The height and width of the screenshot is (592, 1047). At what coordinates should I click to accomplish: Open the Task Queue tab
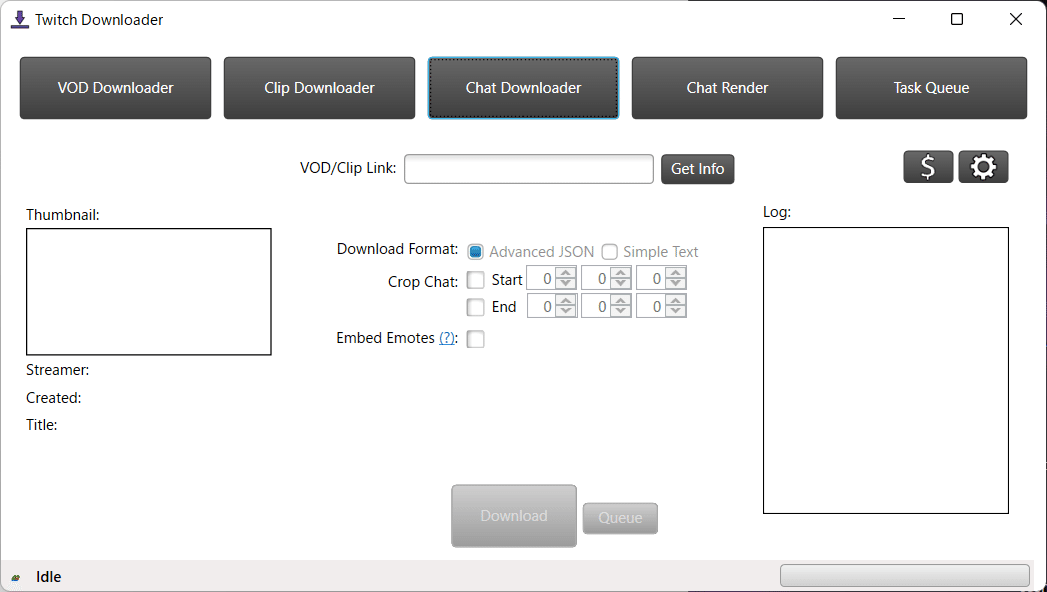click(x=931, y=88)
